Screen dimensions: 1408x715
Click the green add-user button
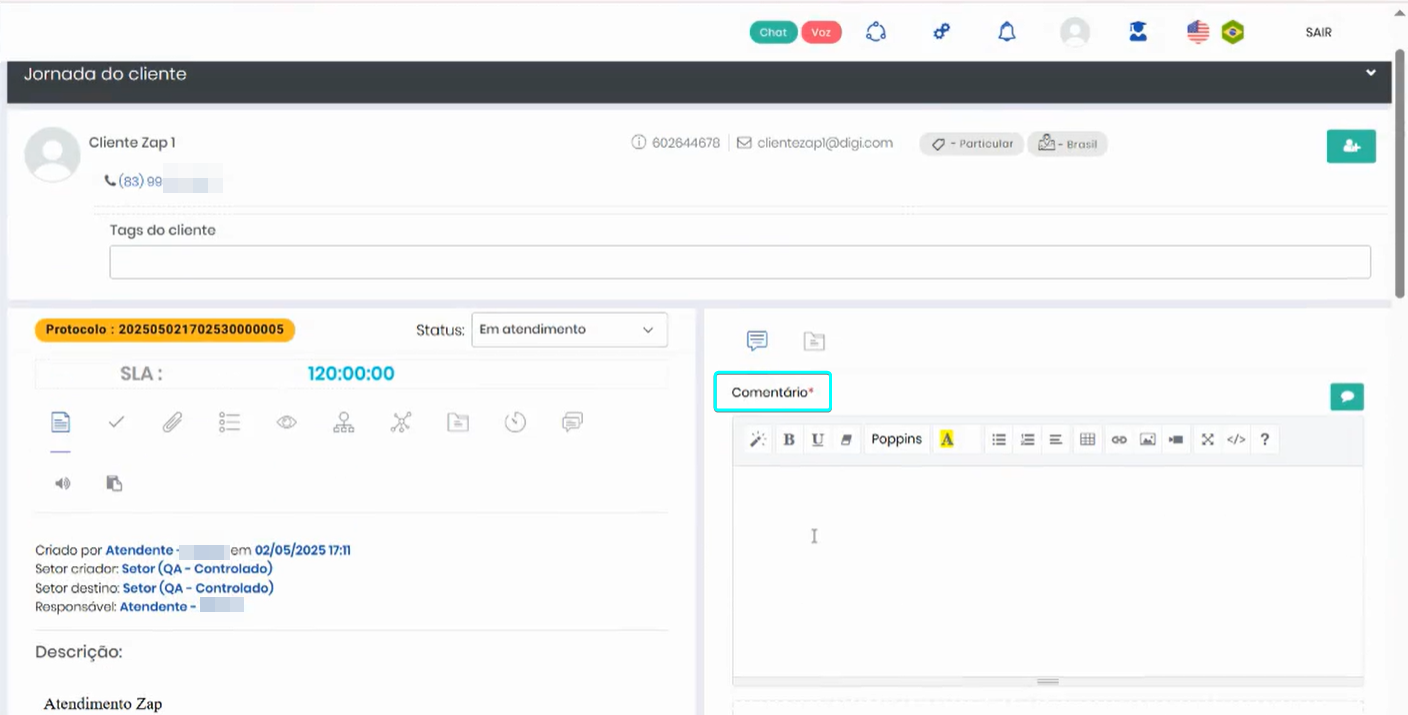[1351, 146]
